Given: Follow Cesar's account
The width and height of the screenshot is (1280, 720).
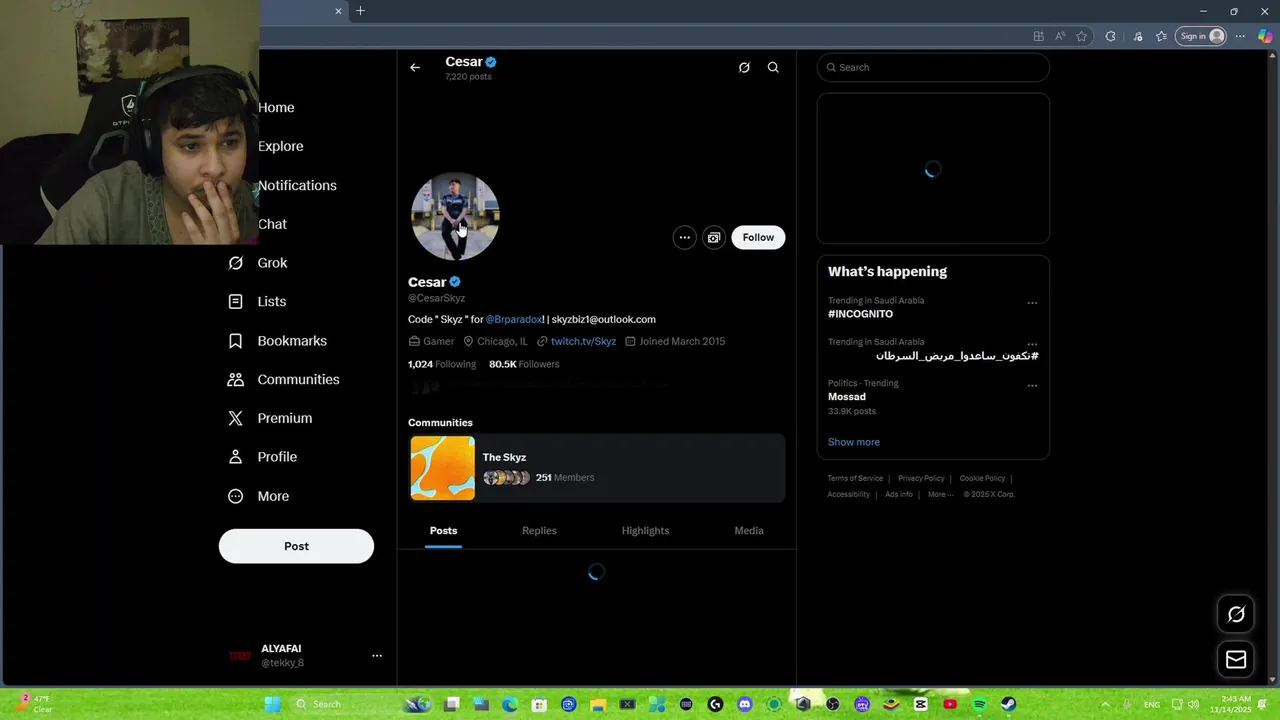Looking at the screenshot, I should (x=758, y=237).
